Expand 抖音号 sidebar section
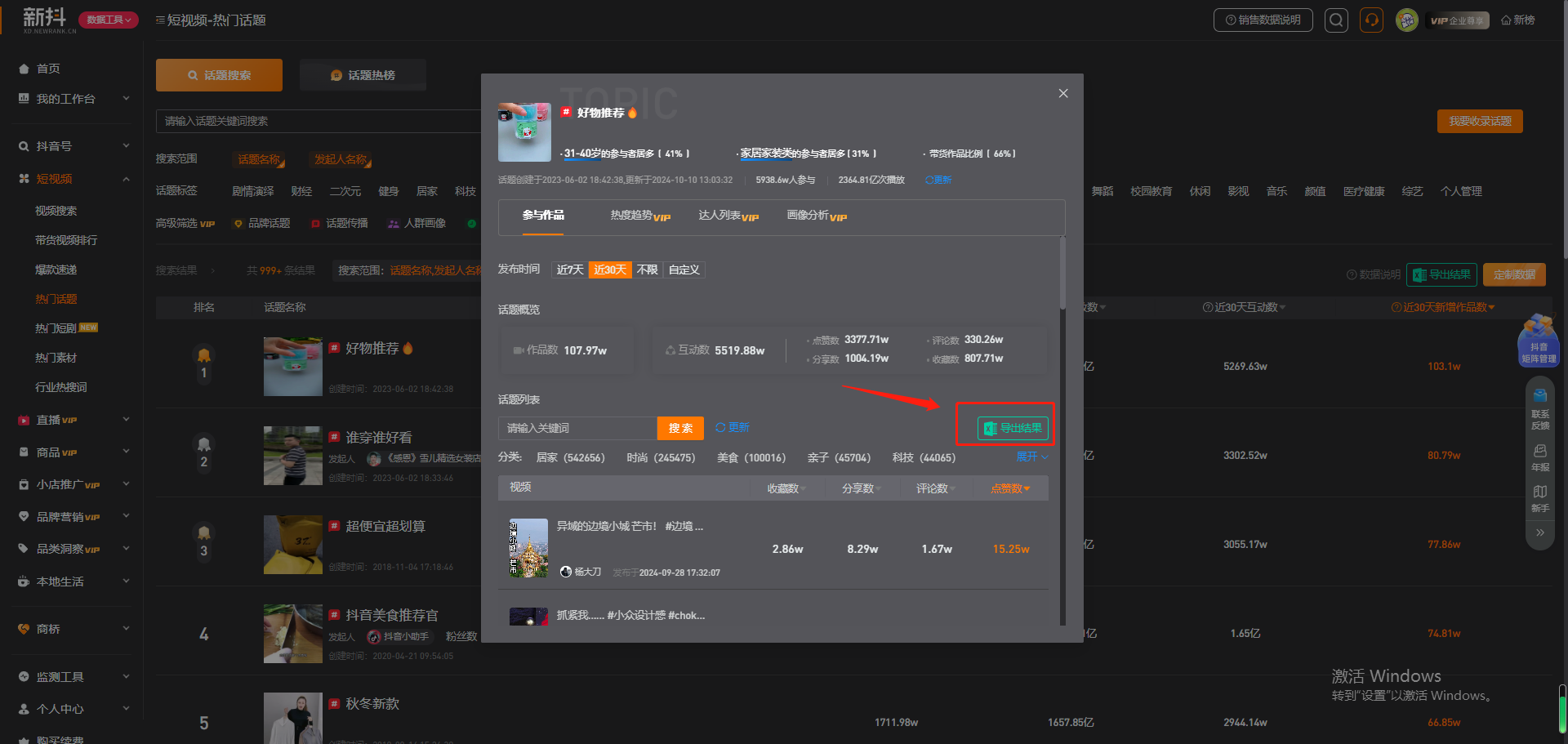The image size is (1568, 744). pos(73,146)
